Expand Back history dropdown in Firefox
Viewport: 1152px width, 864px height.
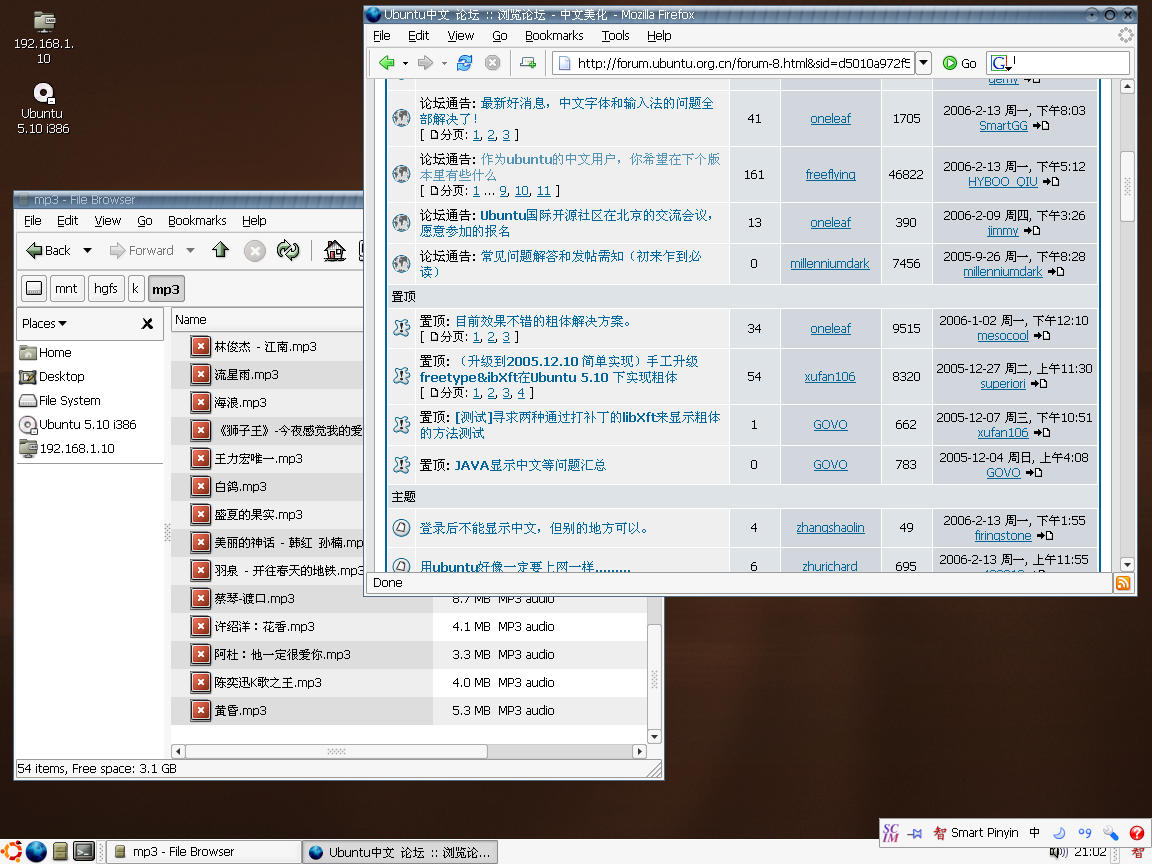(405, 63)
